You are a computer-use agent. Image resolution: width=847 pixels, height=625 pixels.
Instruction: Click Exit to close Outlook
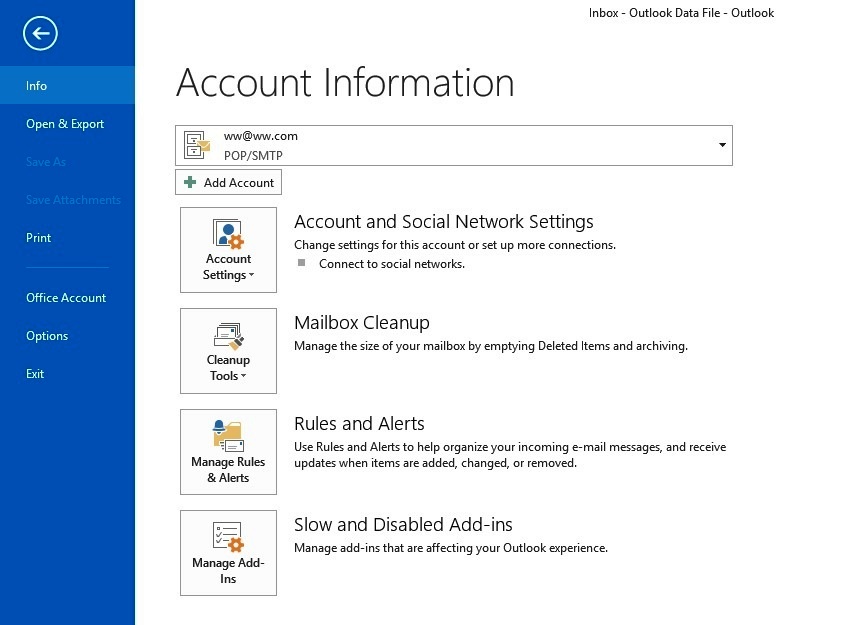point(35,374)
